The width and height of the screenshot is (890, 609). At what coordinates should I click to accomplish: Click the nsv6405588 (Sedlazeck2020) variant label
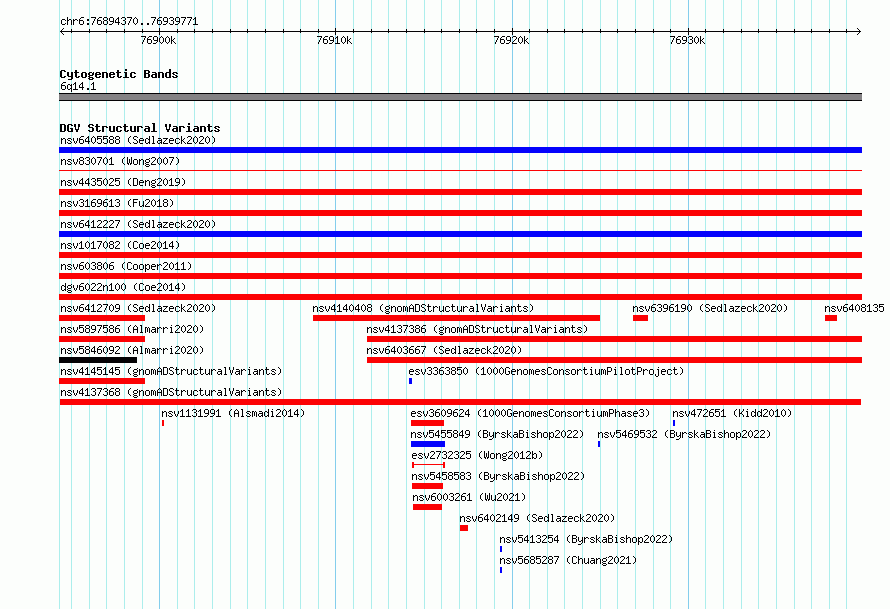138,140
